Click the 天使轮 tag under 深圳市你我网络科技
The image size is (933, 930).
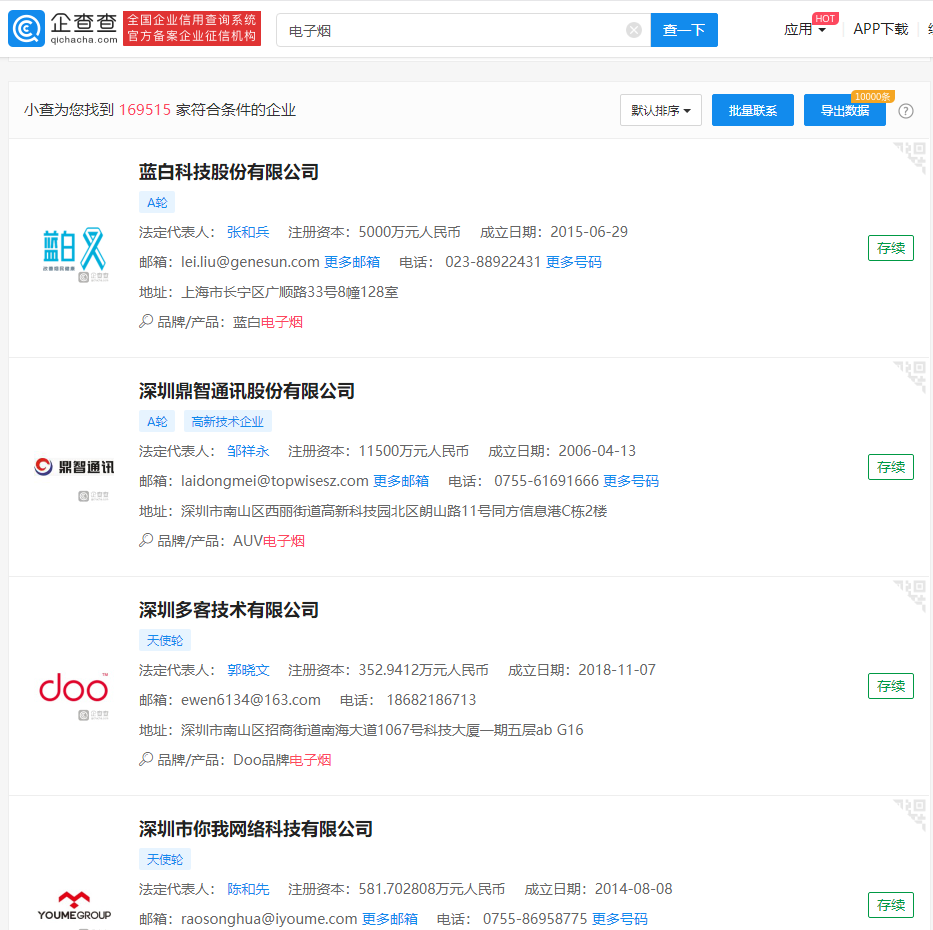(165, 859)
